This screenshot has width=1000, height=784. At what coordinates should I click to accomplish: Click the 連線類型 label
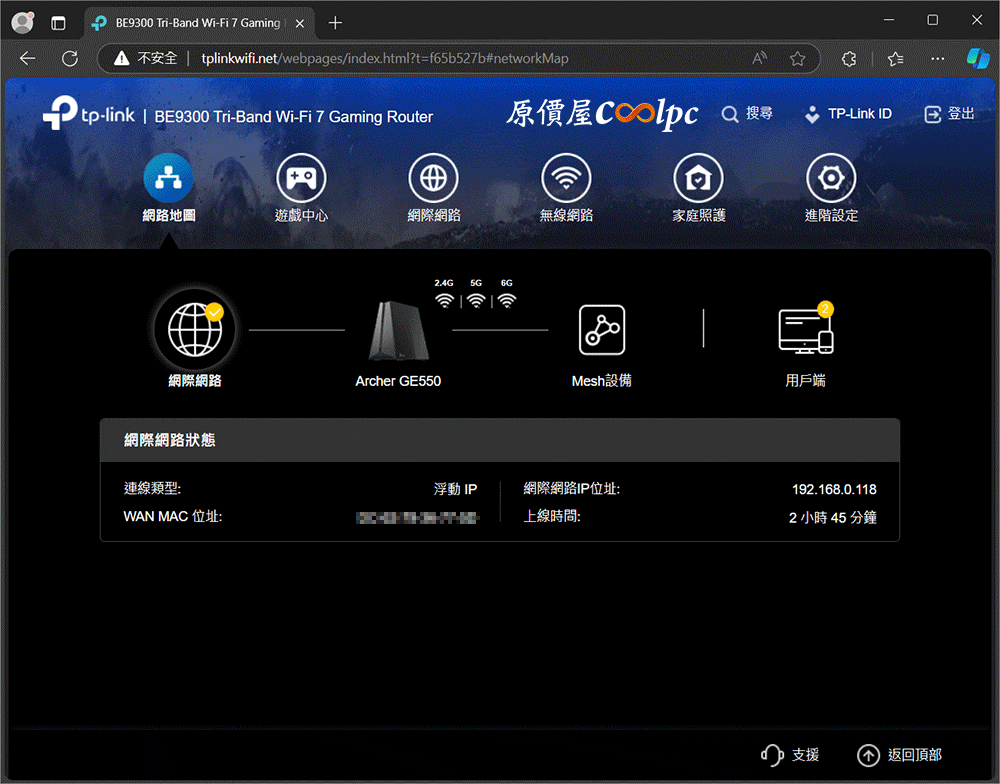coord(152,489)
